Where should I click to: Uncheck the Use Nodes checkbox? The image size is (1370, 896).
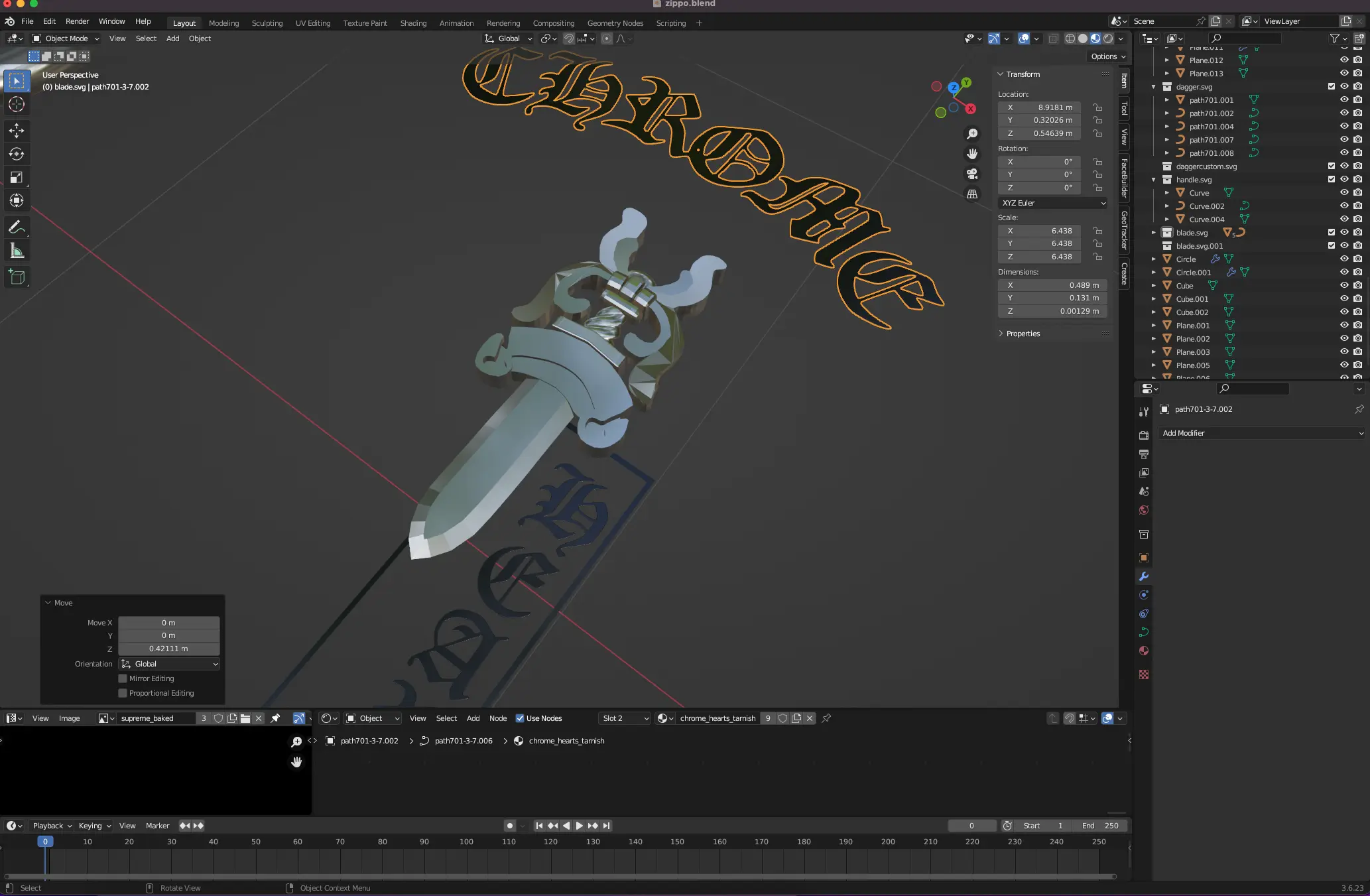pos(520,718)
